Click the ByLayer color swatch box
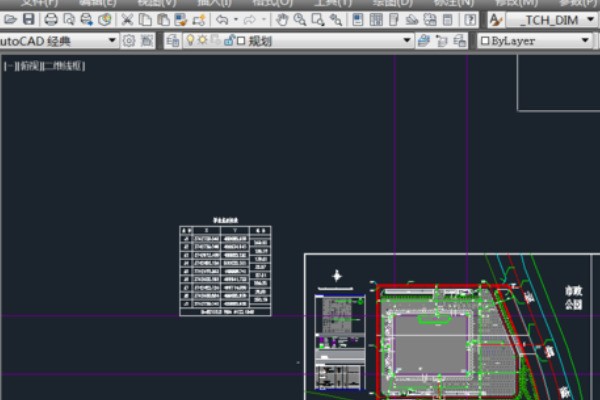The width and height of the screenshot is (600, 400). (x=486, y=41)
